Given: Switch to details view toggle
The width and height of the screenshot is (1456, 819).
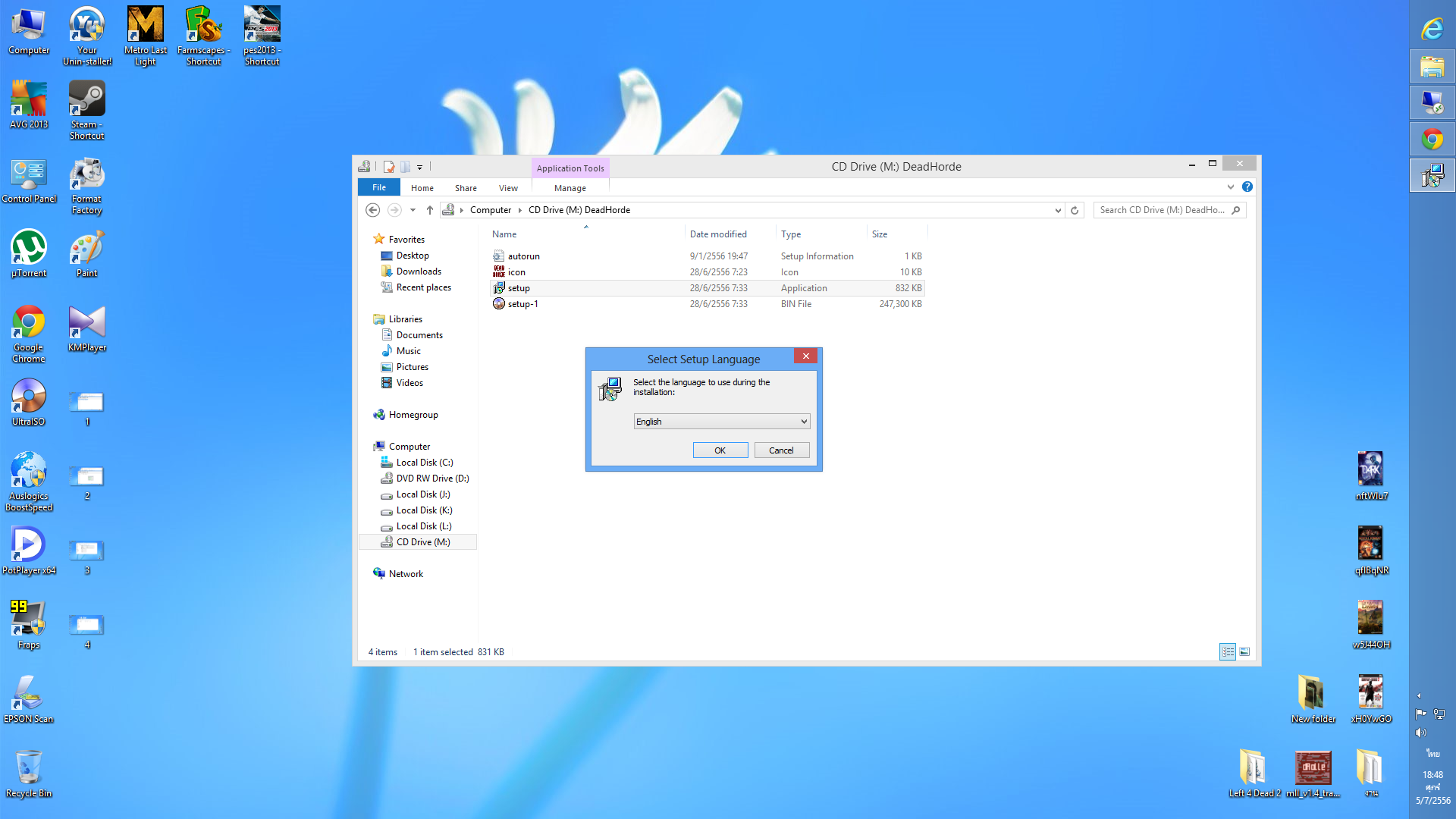Looking at the screenshot, I should [1228, 651].
